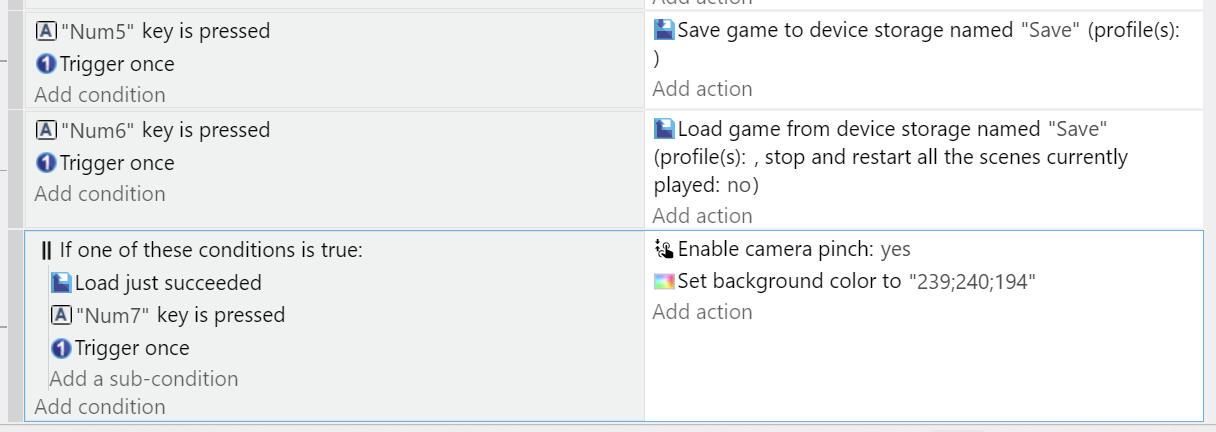Toggle the "no" restart scenes value in Load action
Screen dimensions: 1216x432
[739, 185]
